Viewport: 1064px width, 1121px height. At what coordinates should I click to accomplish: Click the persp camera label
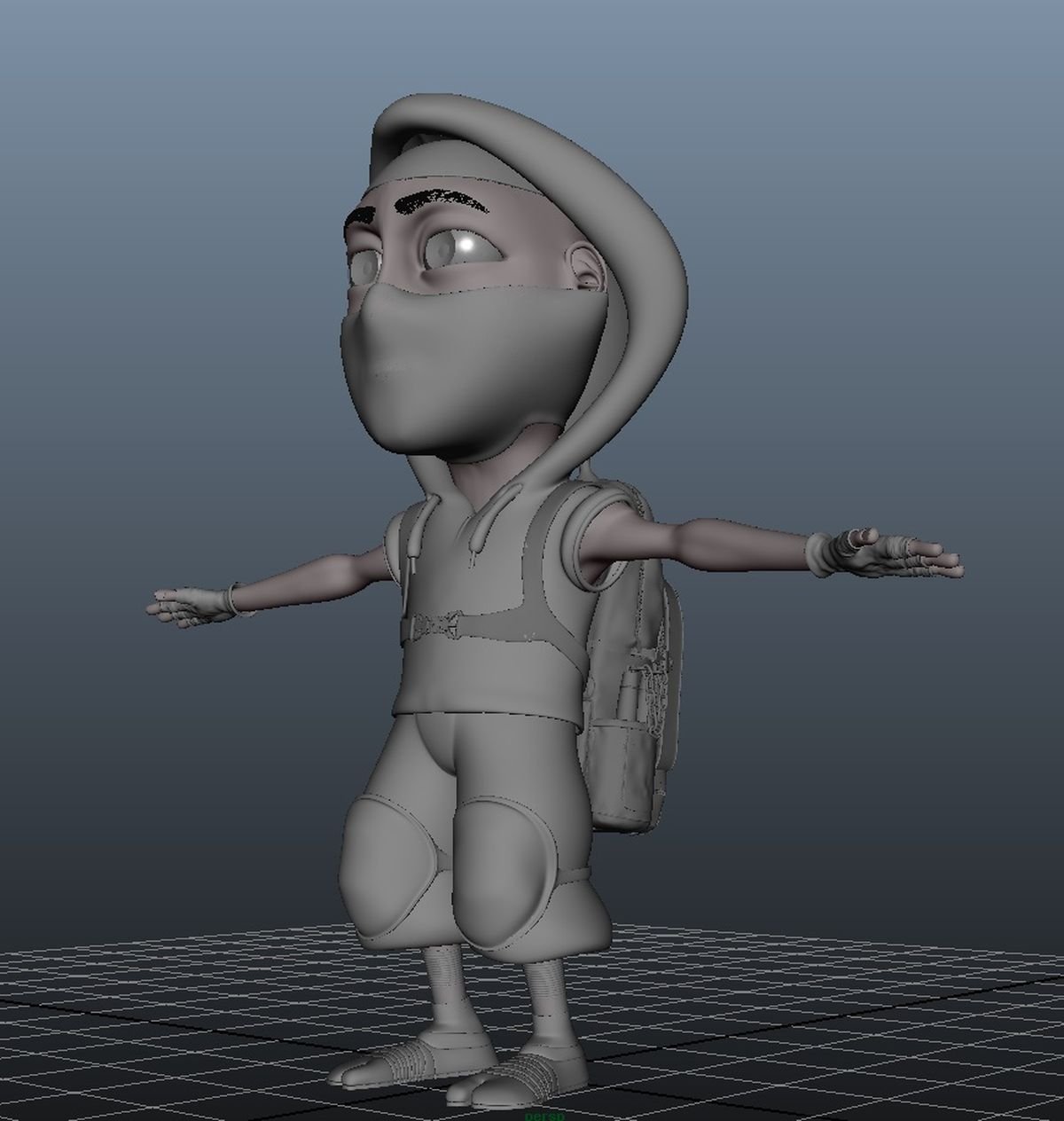[x=544, y=1115]
